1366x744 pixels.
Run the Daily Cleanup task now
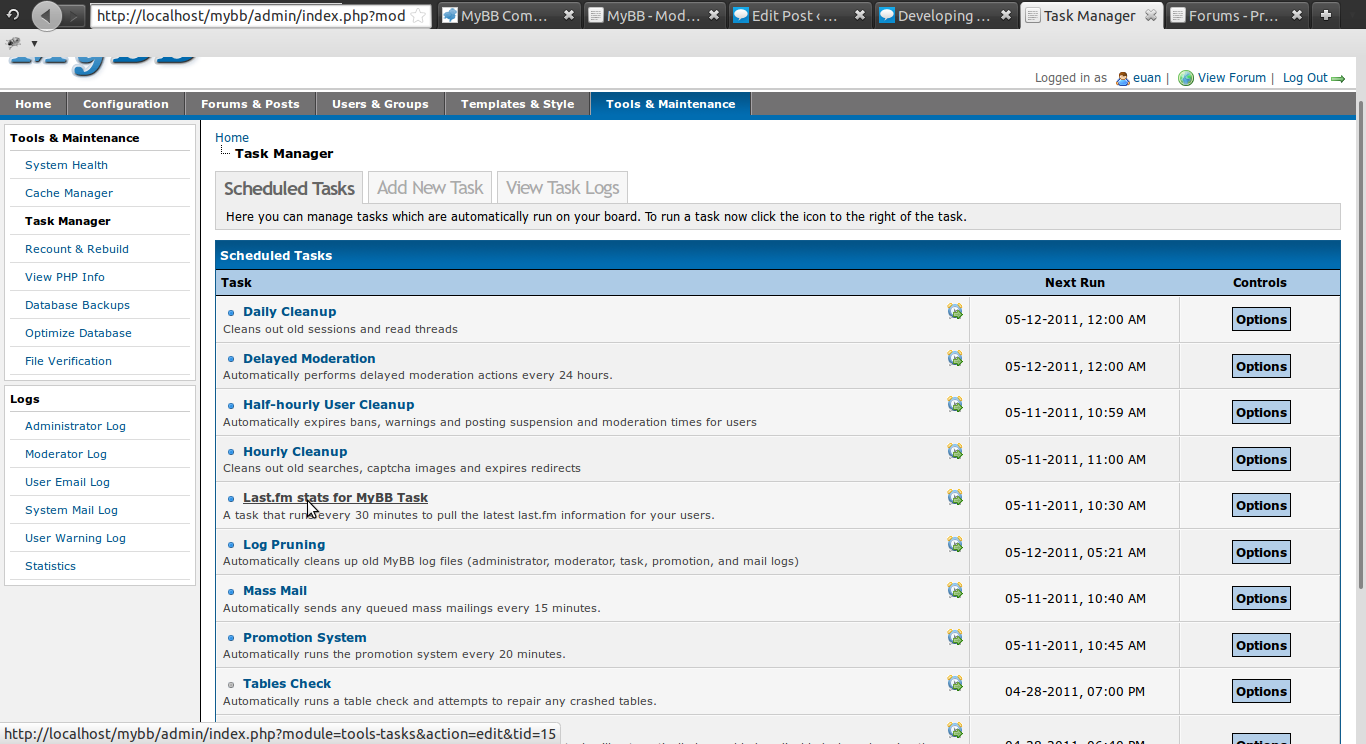click(x=955, y=312)
